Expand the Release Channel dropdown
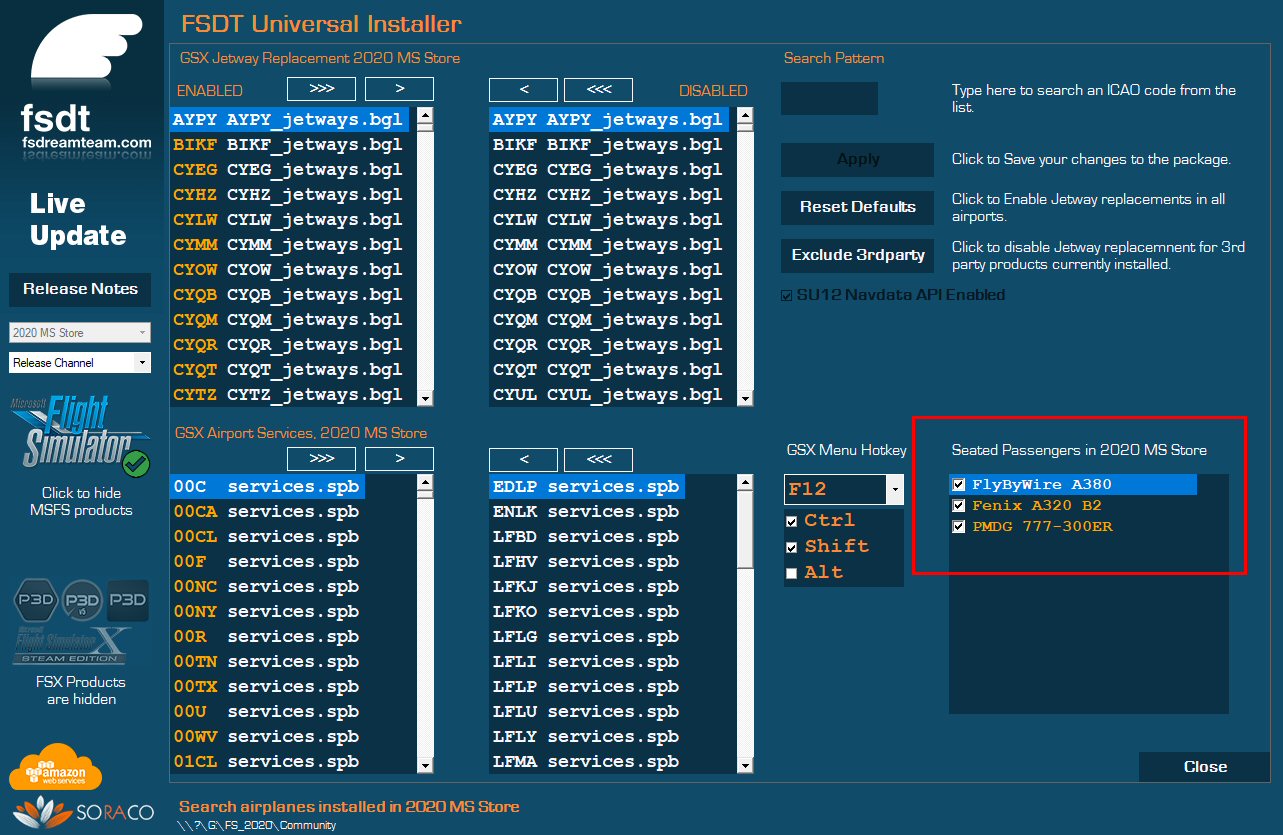Viewport: 1283px width, 835px height. coord(142,362)
